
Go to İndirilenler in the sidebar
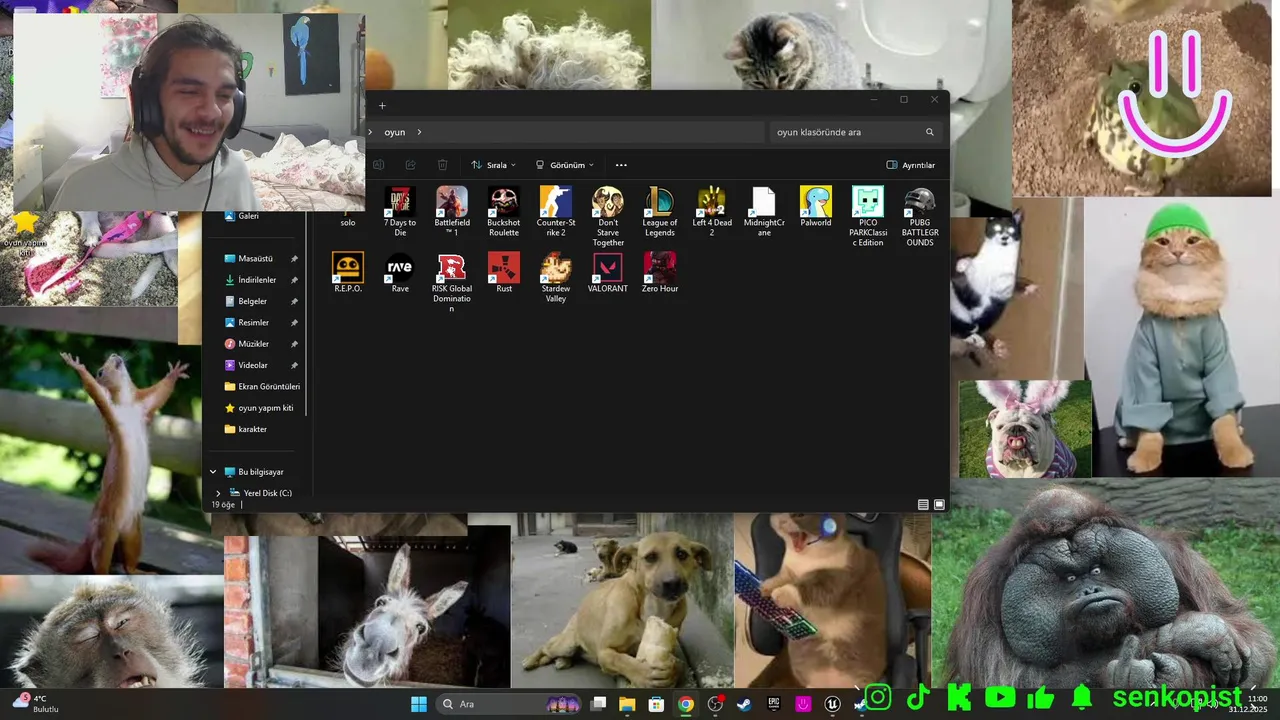point(250,280)
